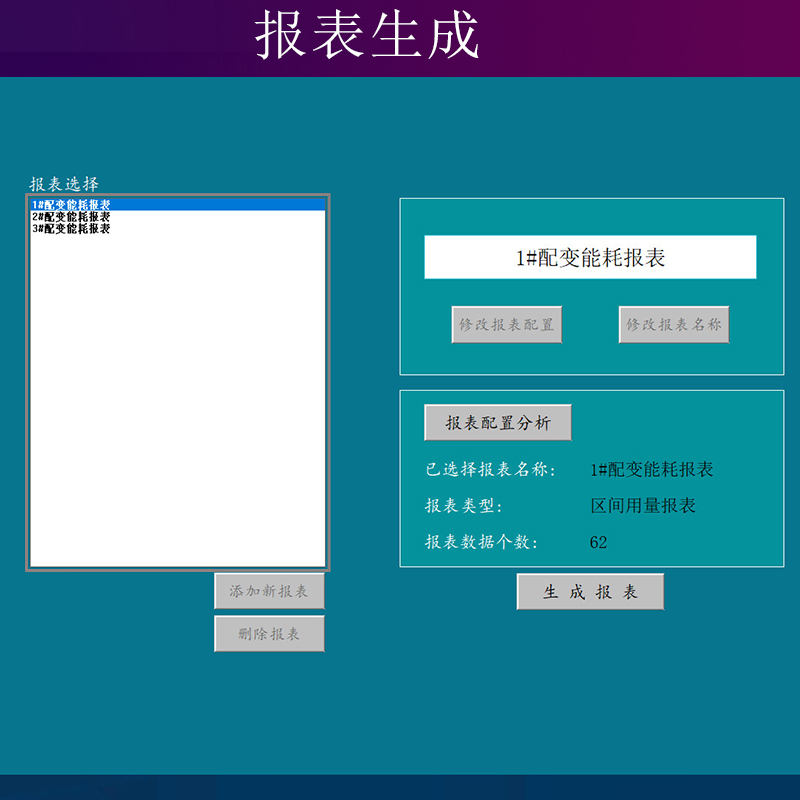Click the 报表数据个数 label
This screenshot has width=800, height=800.
coord(482,543)
